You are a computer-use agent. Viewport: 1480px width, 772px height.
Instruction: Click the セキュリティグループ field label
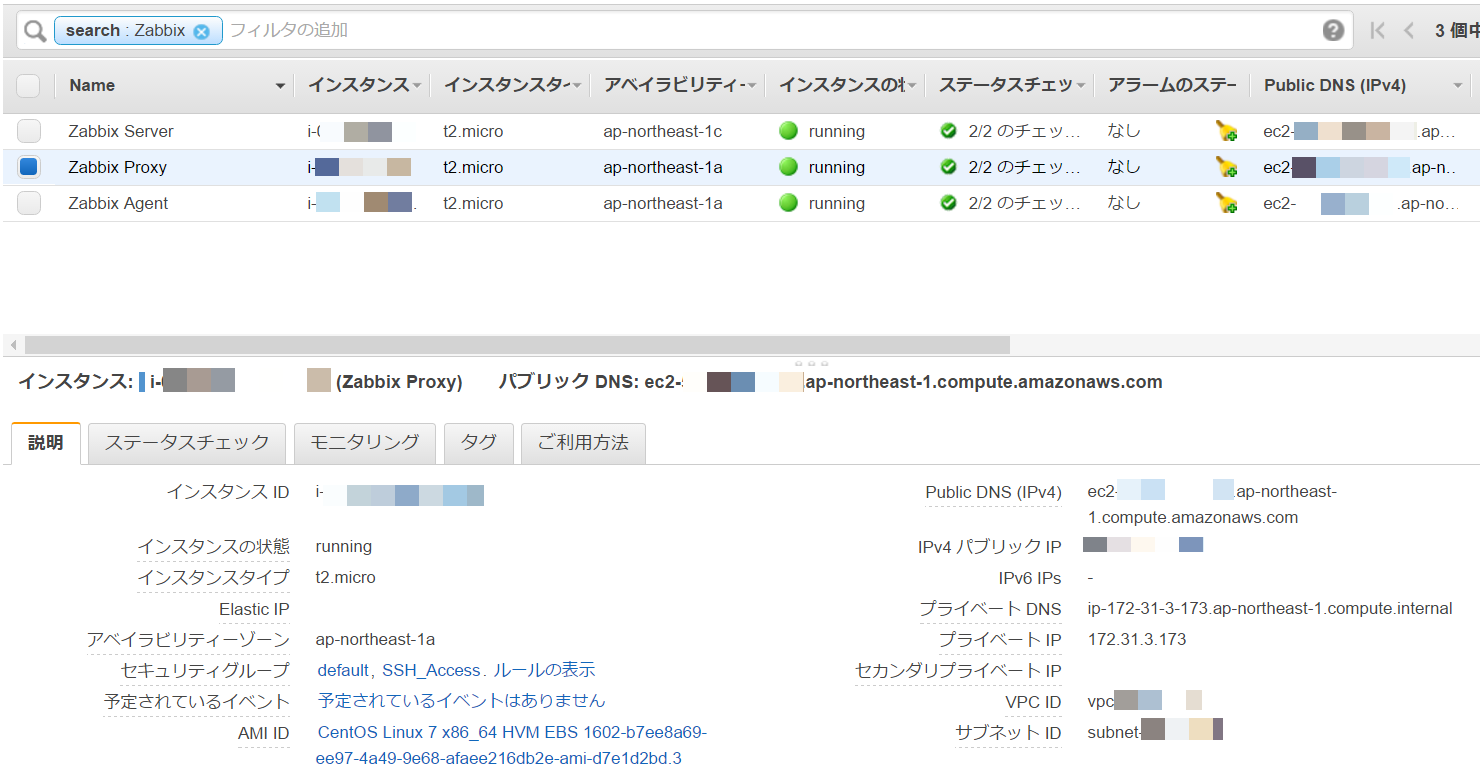tap(205, 670)
